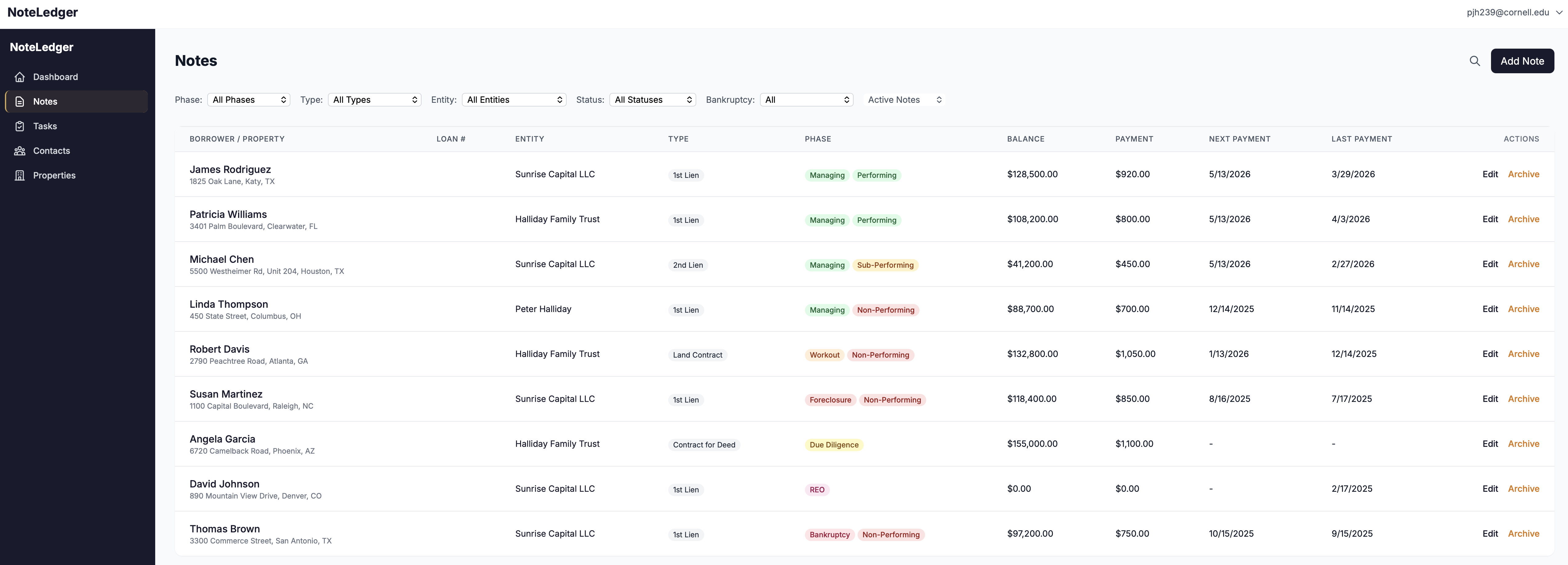Viewport: 1568px width, 565px height.
Task: Click the Foreclosure phase badge for Susan Martinez
Action: click(x=830, y=400)
